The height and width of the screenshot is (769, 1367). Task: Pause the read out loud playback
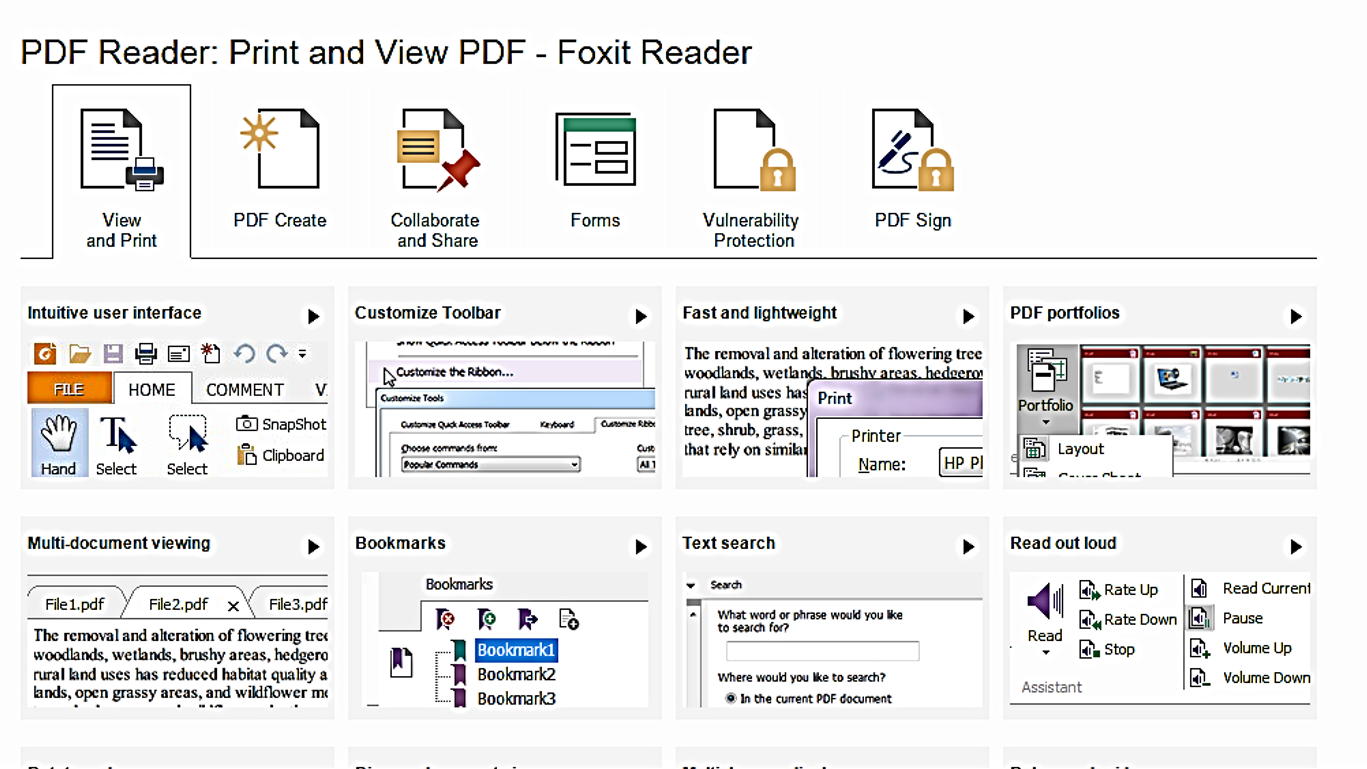1199,618
